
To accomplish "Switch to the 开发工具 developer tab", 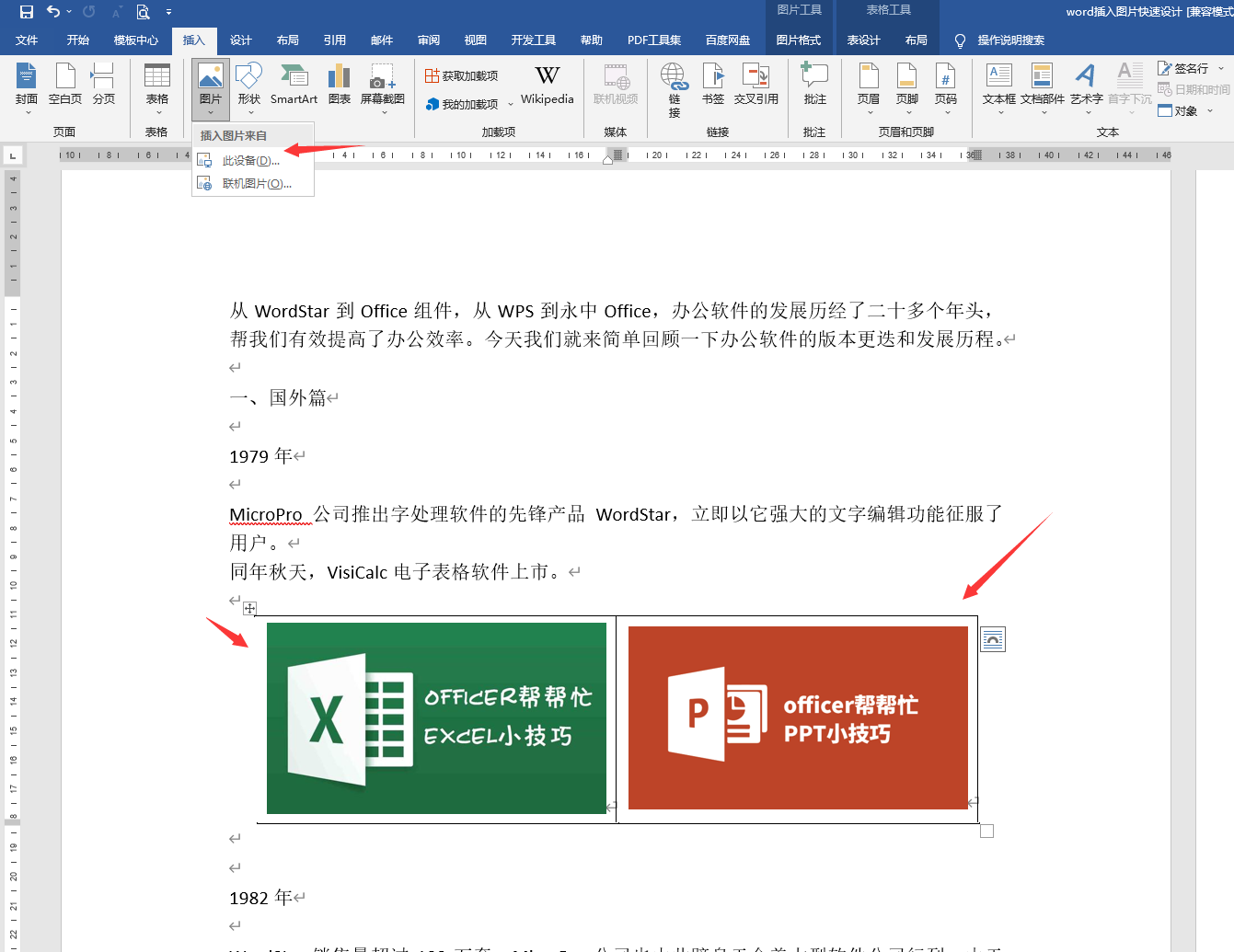I will tap(534, 40).
